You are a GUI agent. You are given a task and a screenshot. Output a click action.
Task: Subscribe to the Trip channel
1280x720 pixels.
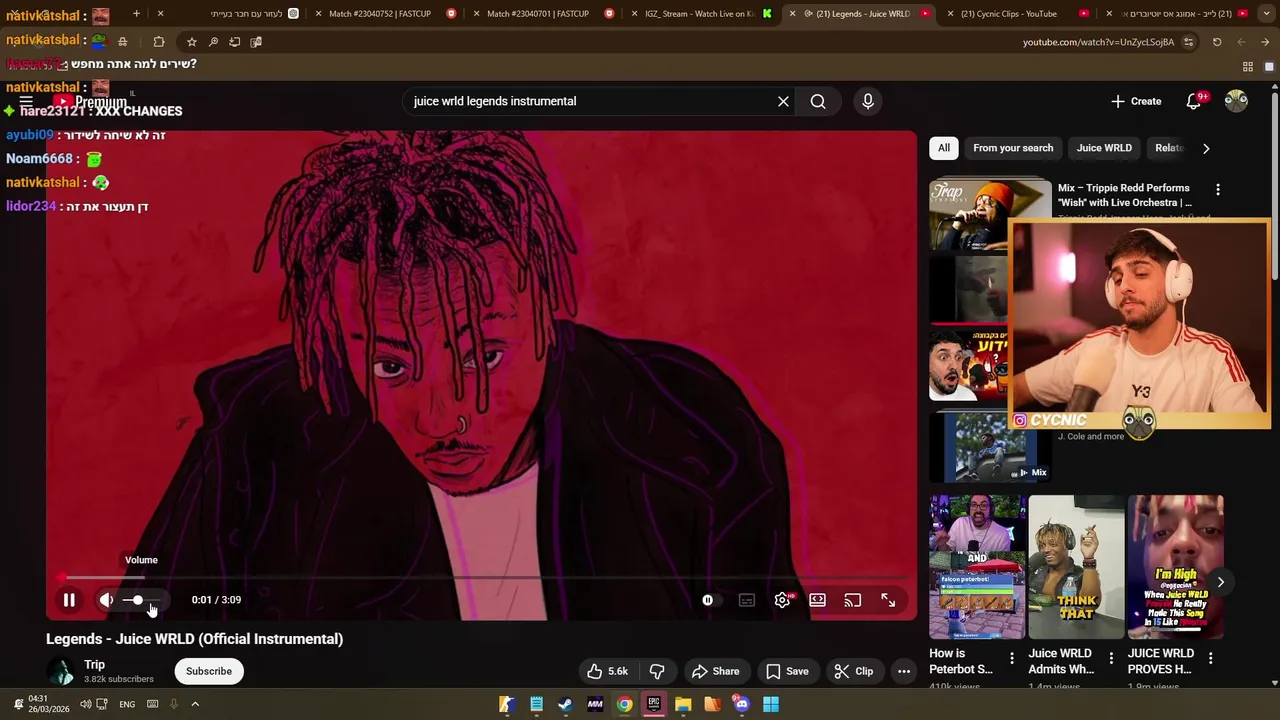[209, 671]
